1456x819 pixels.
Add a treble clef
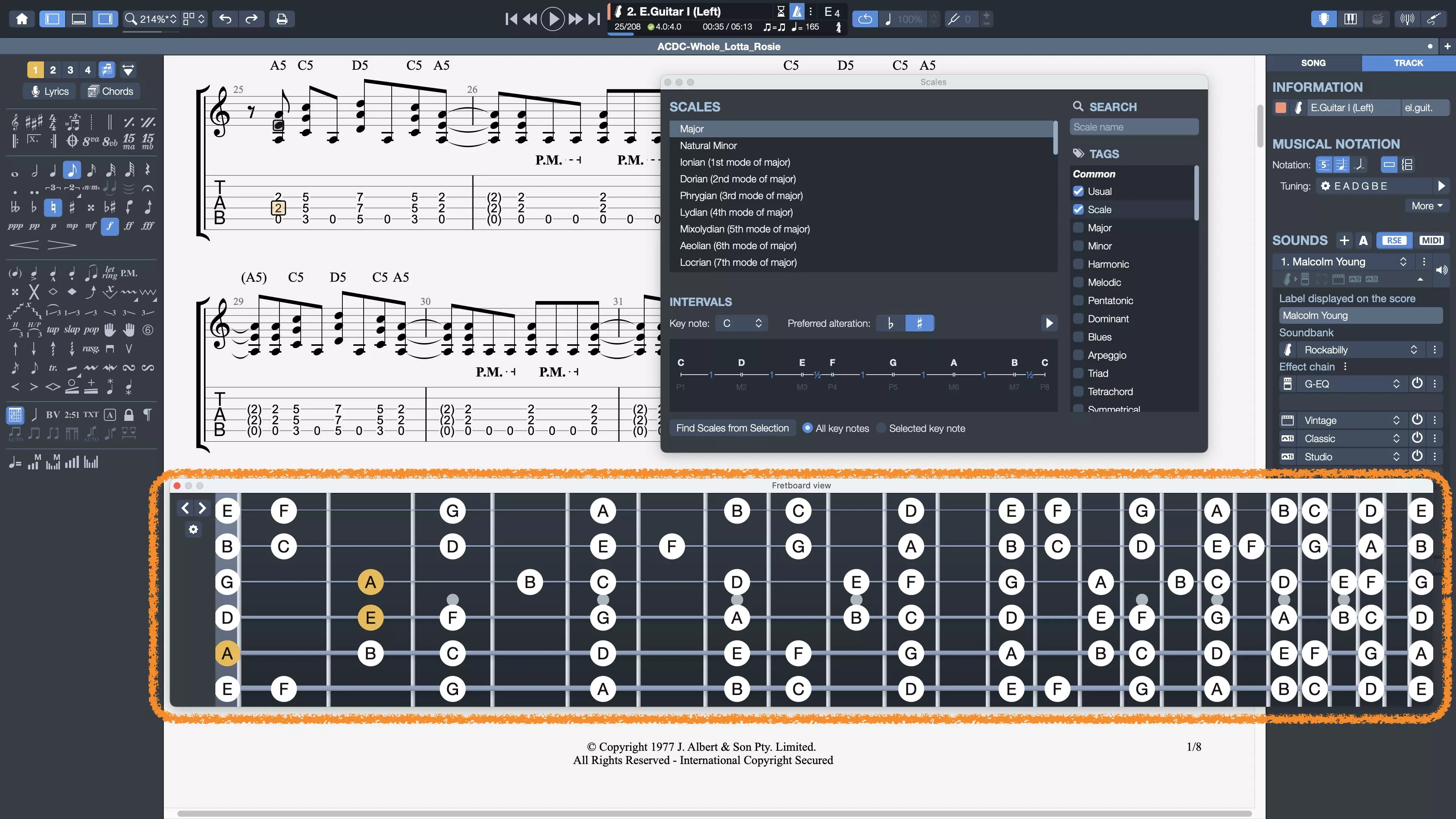click(x=15, y=122)
